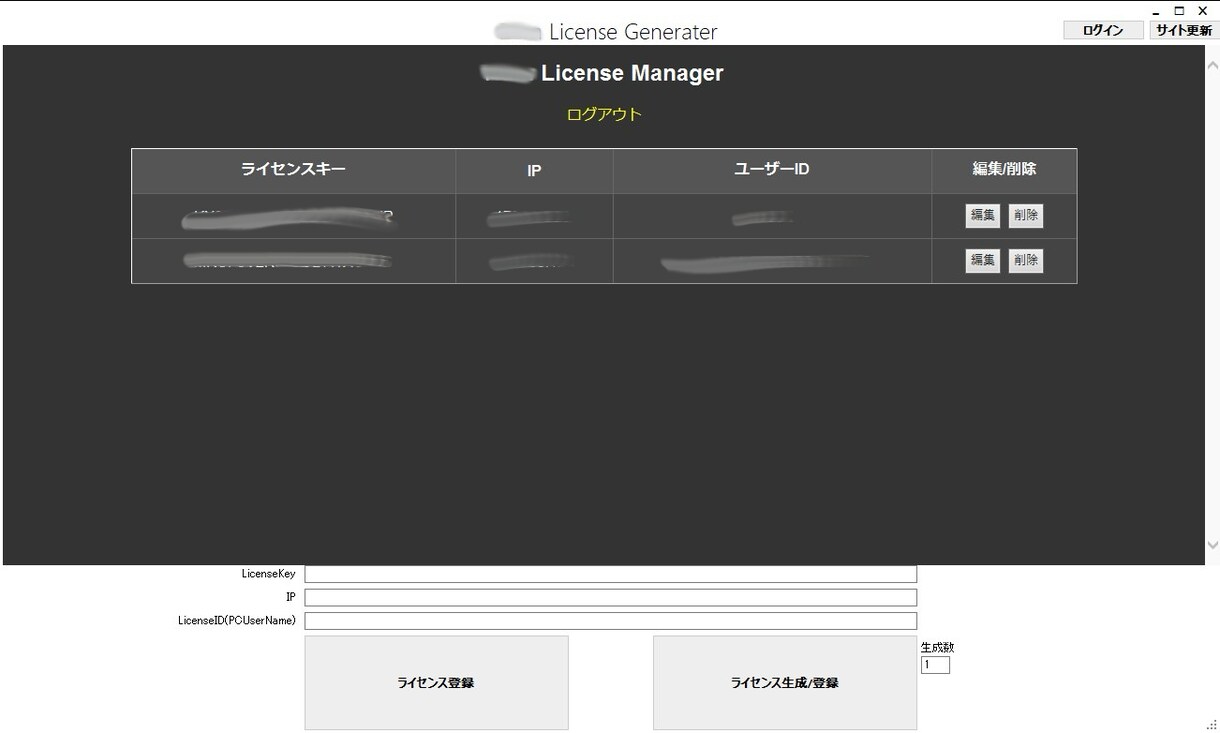Maximize the License Generater window
Image resolution: width=1220 pixels, height=733 pixels.
[1179, 11]
